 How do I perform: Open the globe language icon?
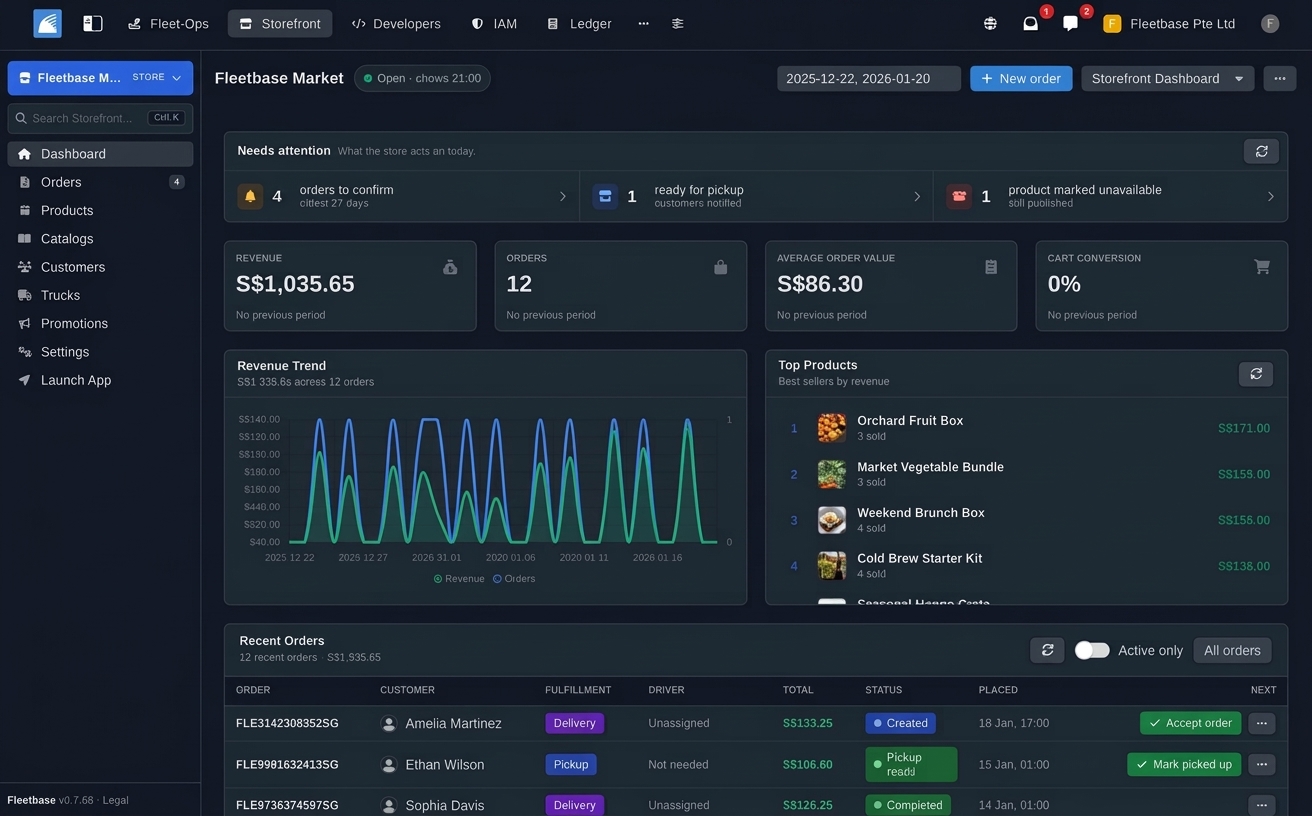point(990,23)
